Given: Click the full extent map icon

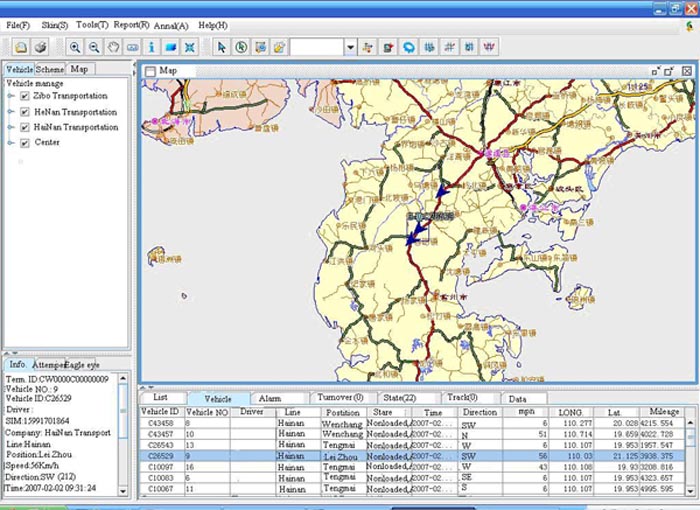Looking at the screenshot, I should tap(189, 47).
